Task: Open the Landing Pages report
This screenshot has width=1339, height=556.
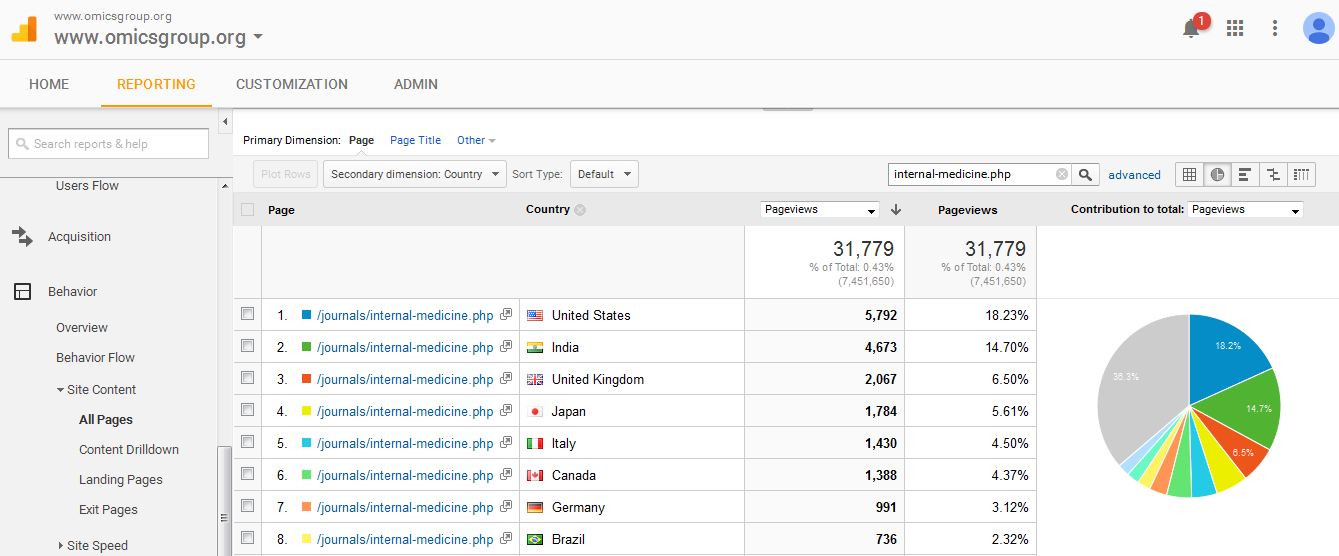Action: point(121,480)
